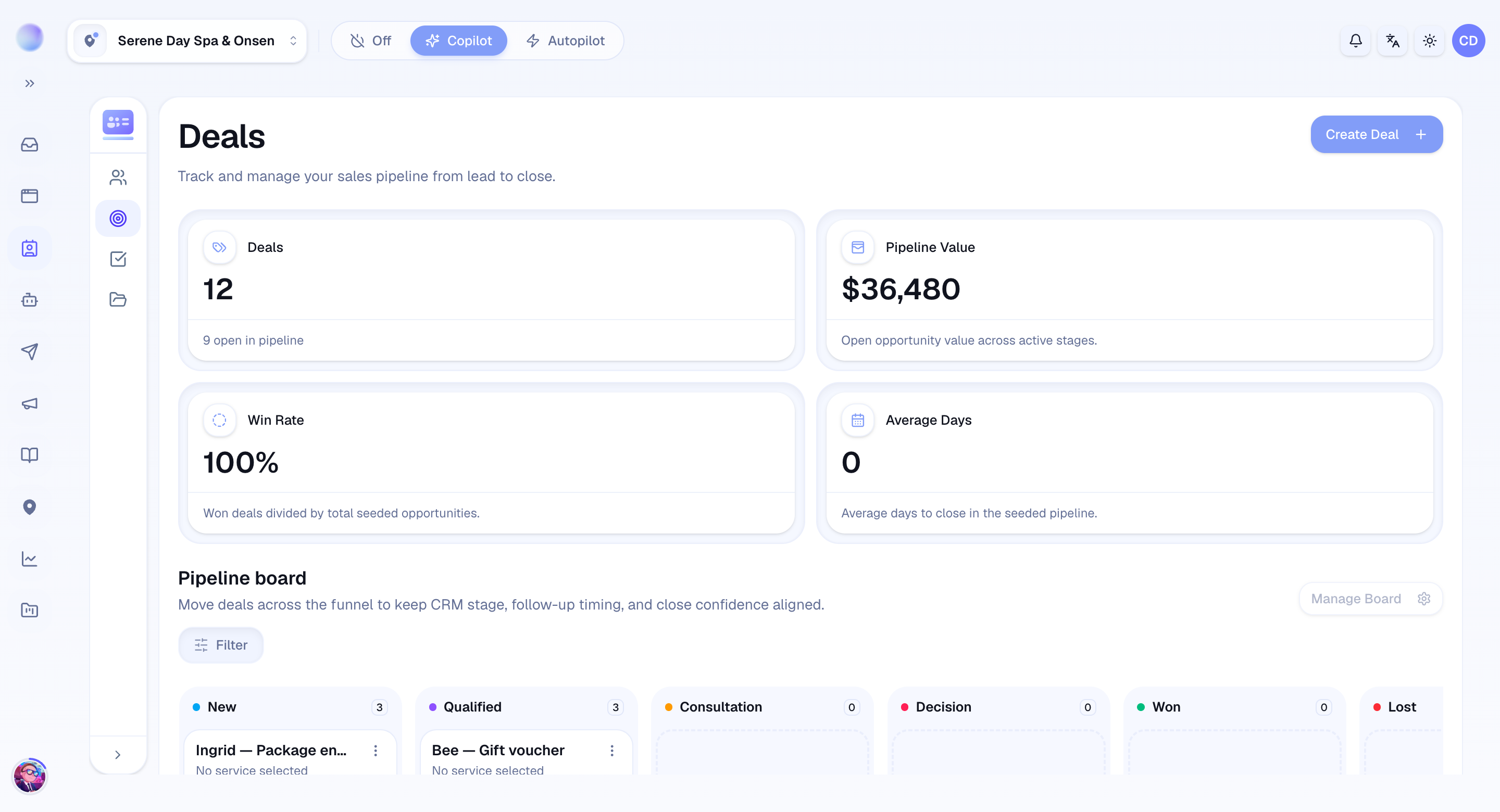
Task: Click the cartoon avatar at bottom left
Action: (x=30, y=776)
